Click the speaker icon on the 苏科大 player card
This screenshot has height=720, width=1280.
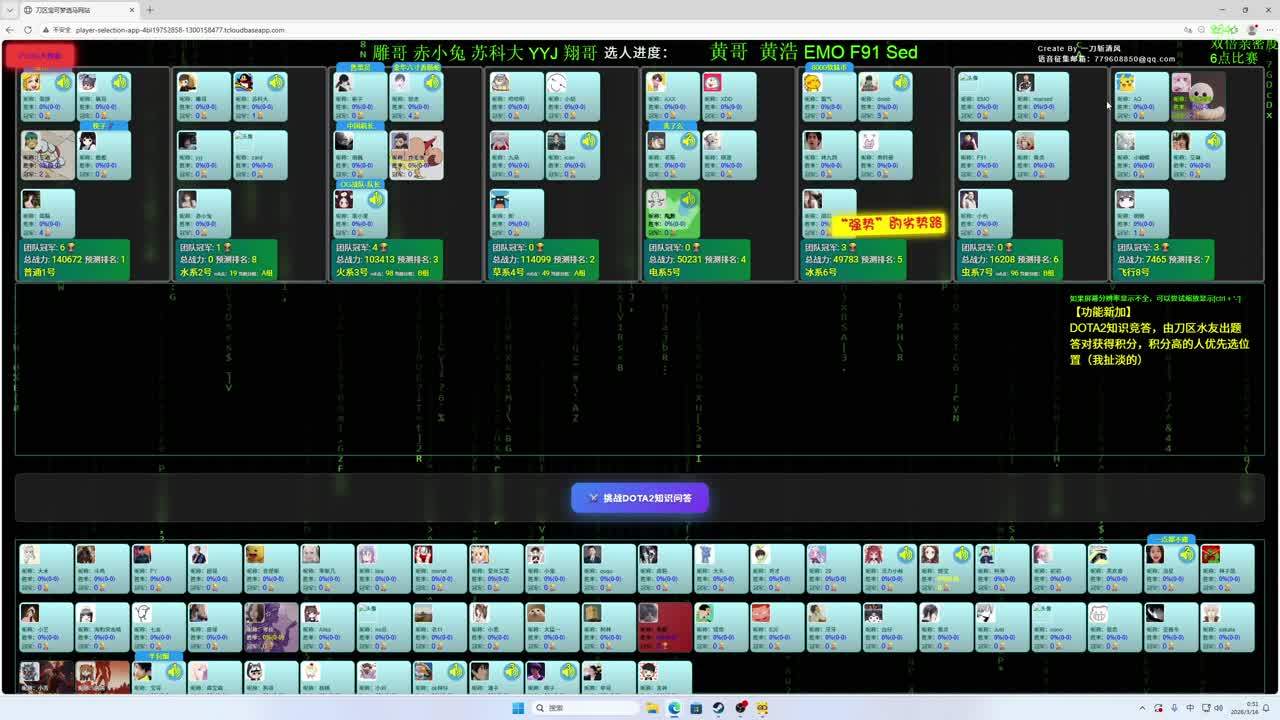click(275, 83)
